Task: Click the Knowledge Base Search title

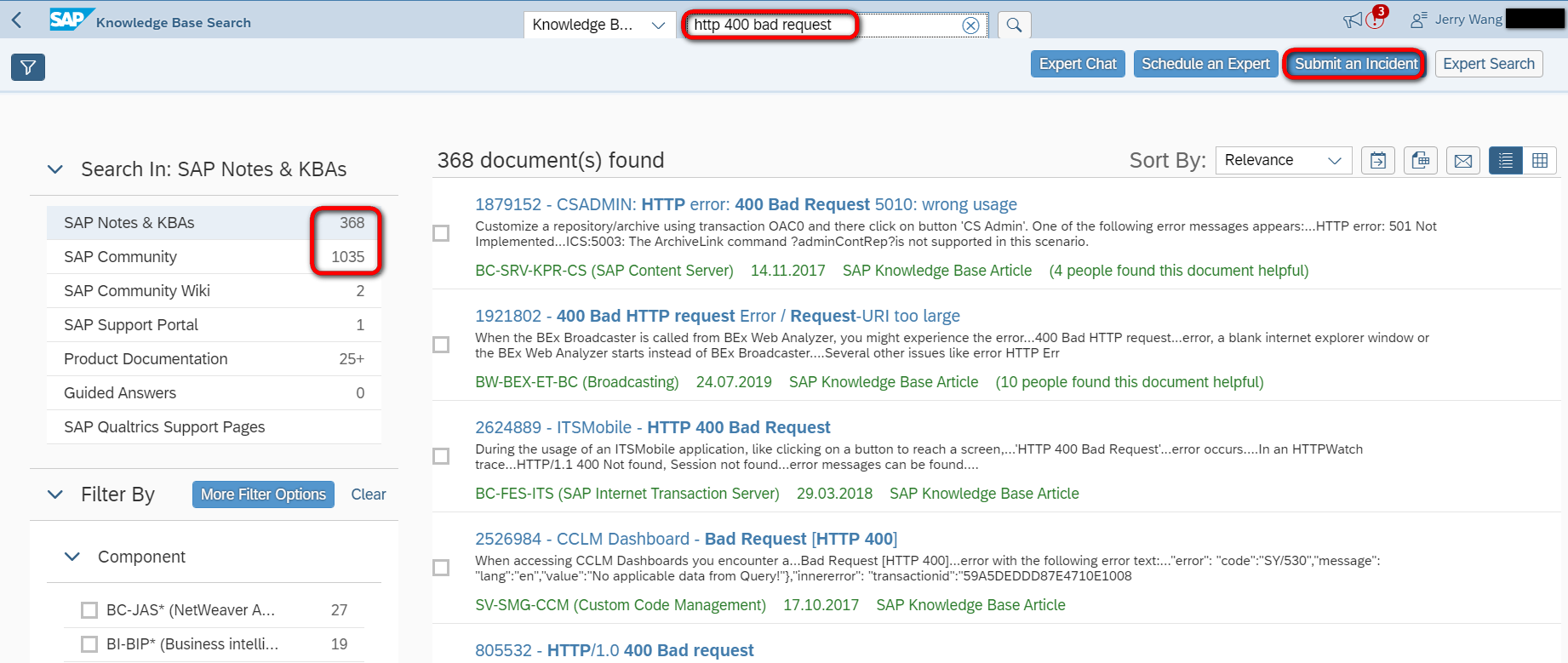Action: [x=174, y=23]
